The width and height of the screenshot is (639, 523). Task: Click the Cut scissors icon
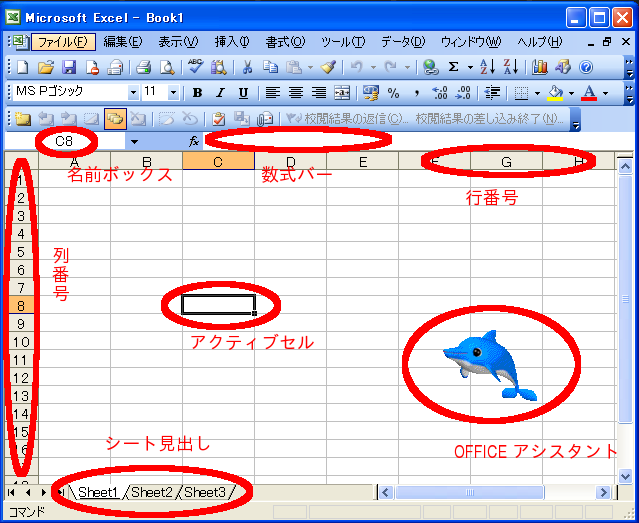tap(246, 67)
